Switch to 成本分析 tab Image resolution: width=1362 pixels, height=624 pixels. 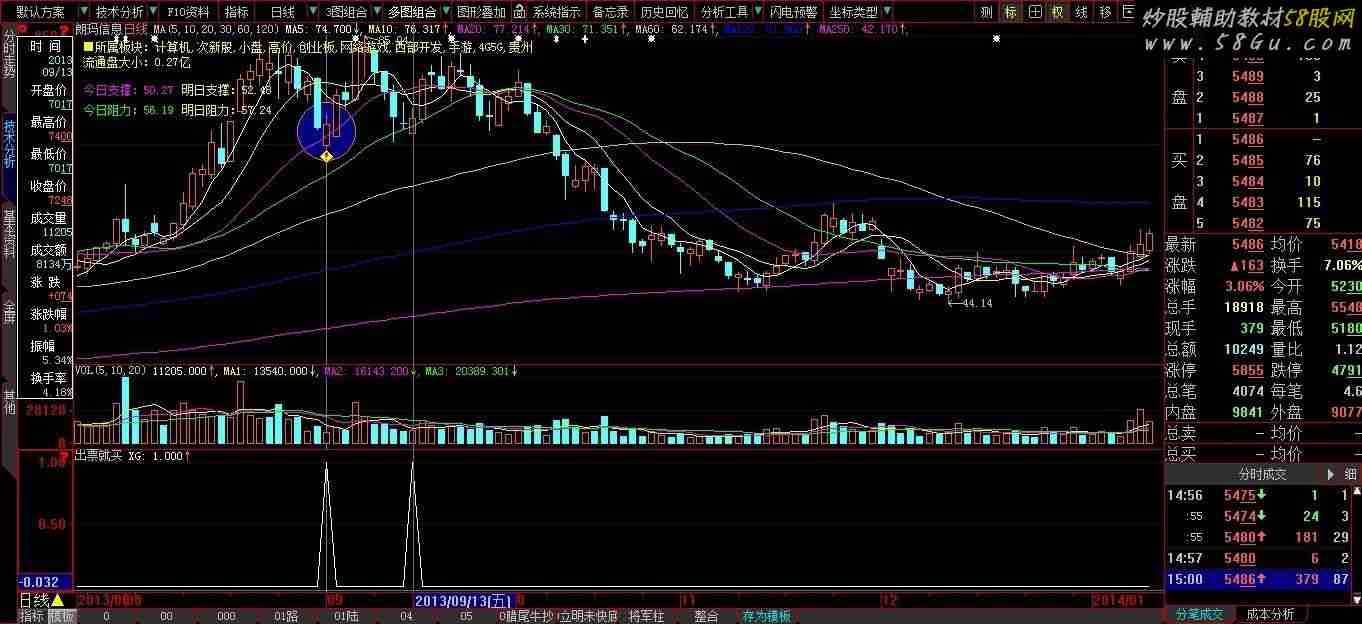pos(1270,614)
